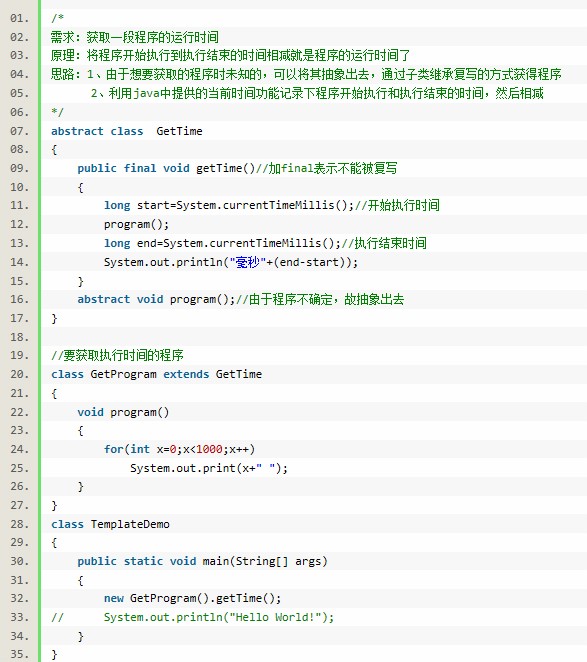Screen dimensions: 587x662
Task: Click the blue string "毫秒" in println
Action: 247,262
